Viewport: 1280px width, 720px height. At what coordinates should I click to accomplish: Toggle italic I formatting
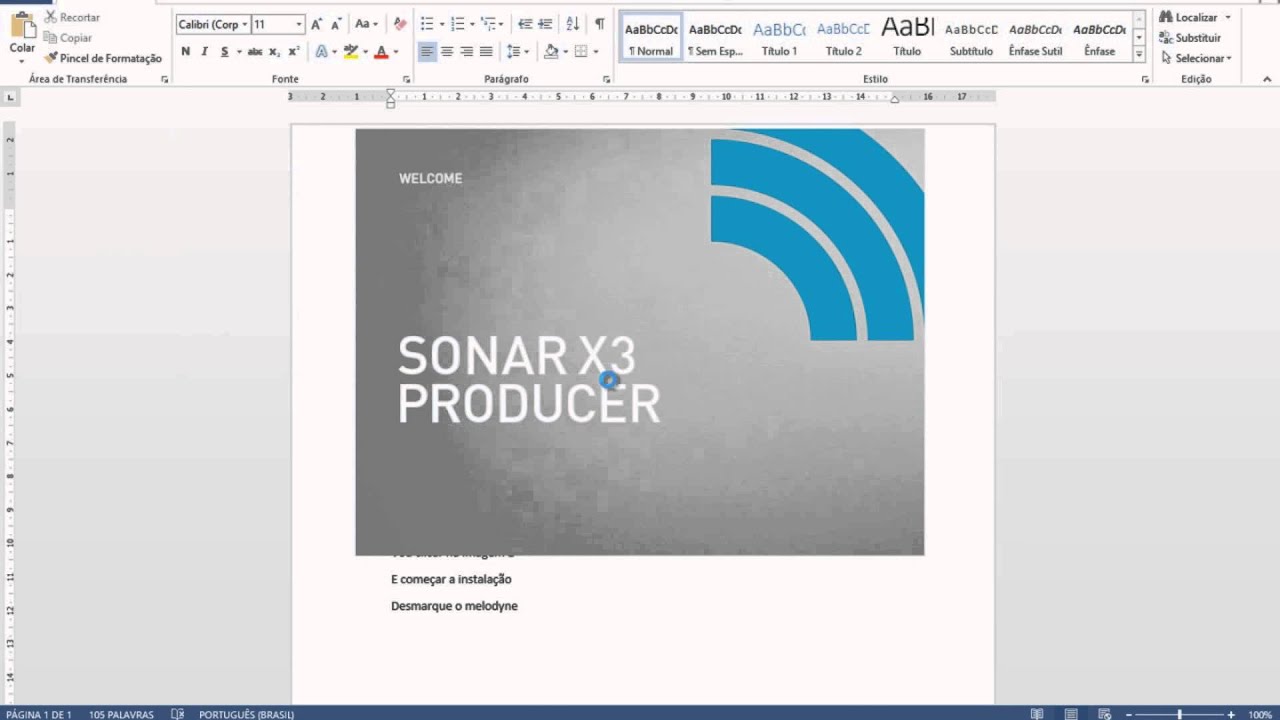(205, 51)
